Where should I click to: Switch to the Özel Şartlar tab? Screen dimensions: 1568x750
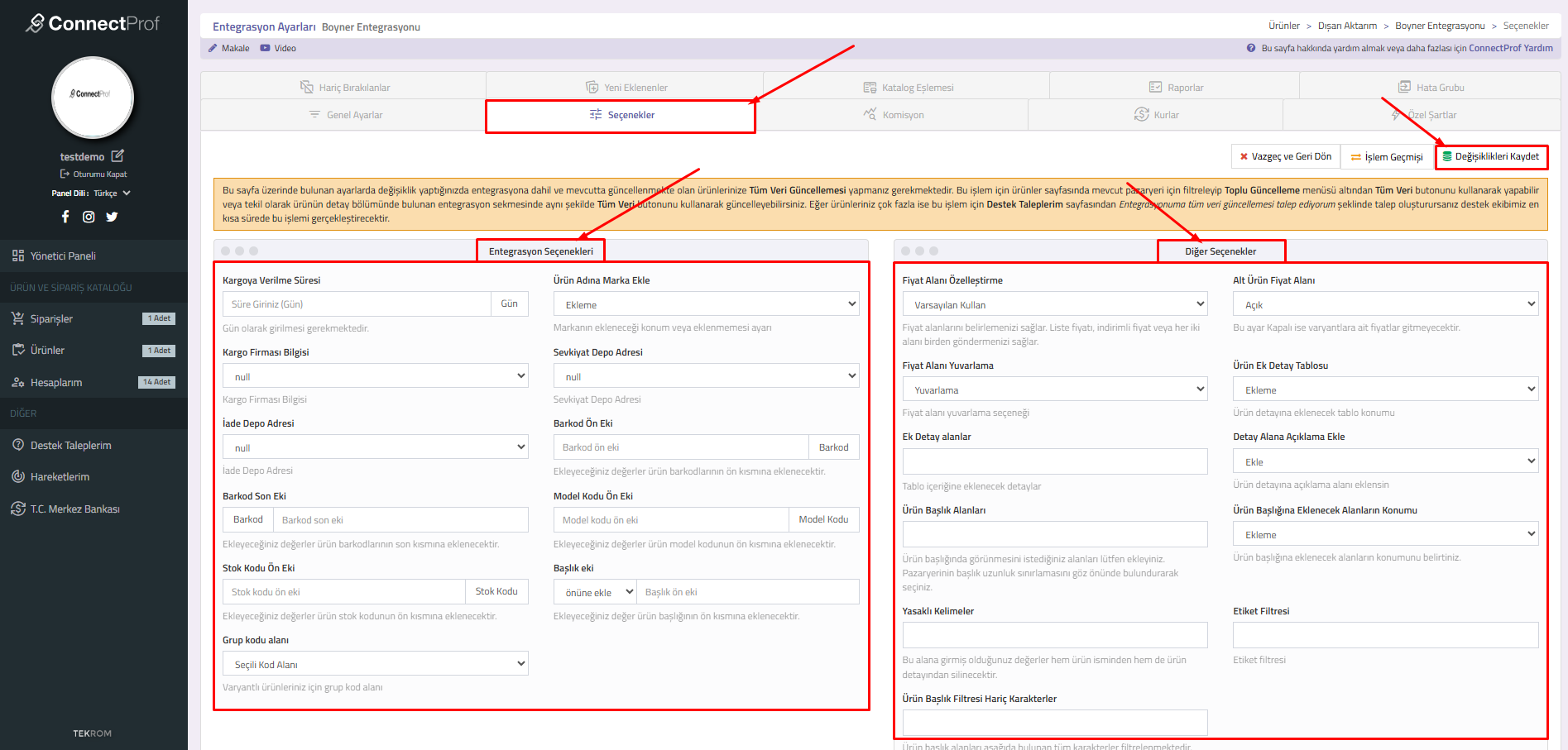coord(1422,115)
